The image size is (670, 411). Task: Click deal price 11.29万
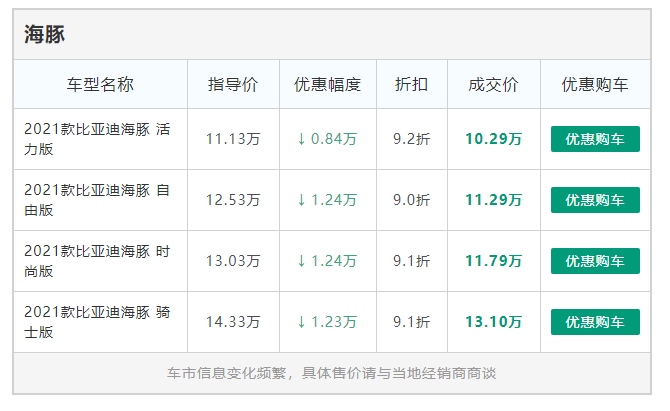(x=494, y=200)
